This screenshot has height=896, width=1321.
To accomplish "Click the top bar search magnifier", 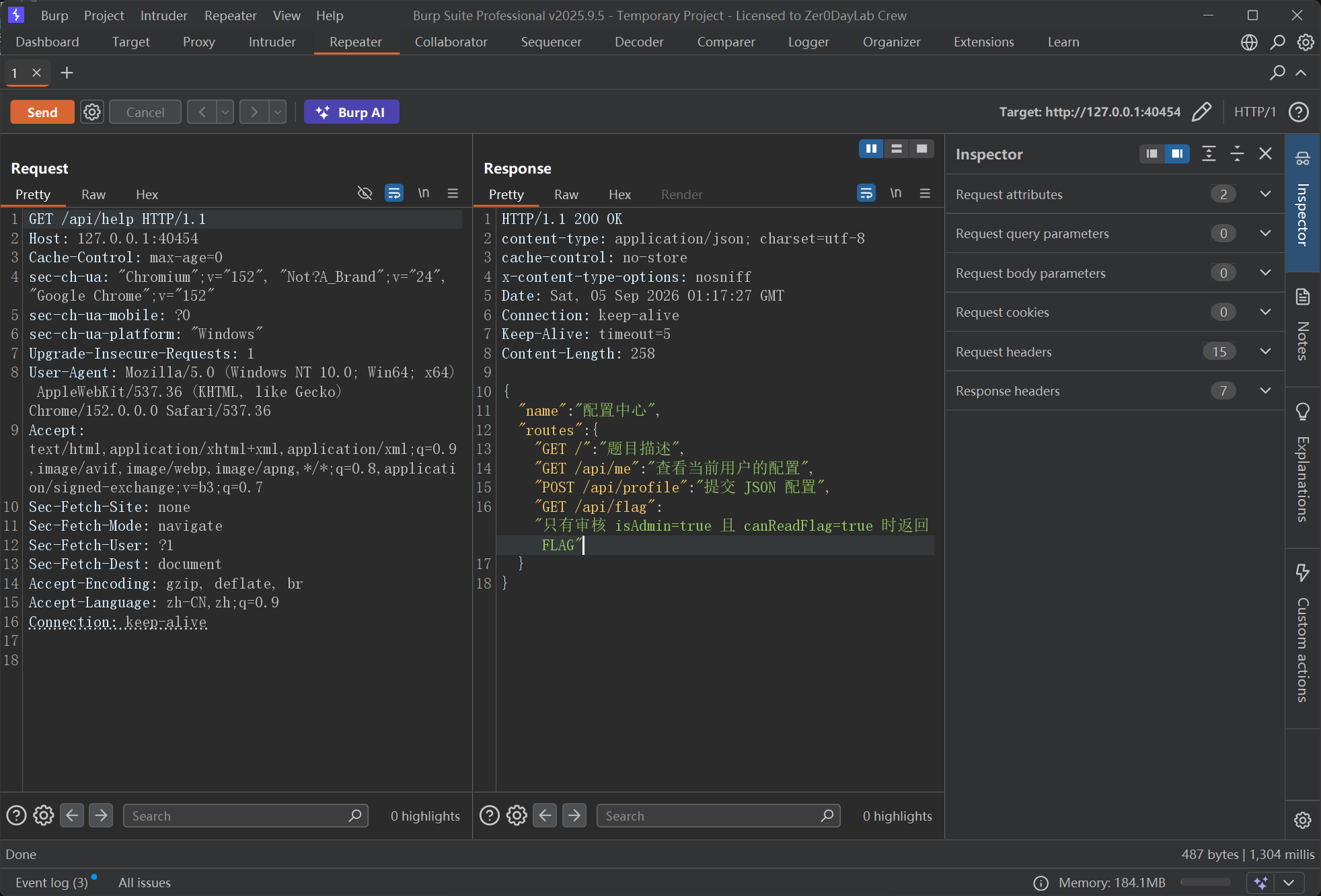I will click(x=1277, y=42).
